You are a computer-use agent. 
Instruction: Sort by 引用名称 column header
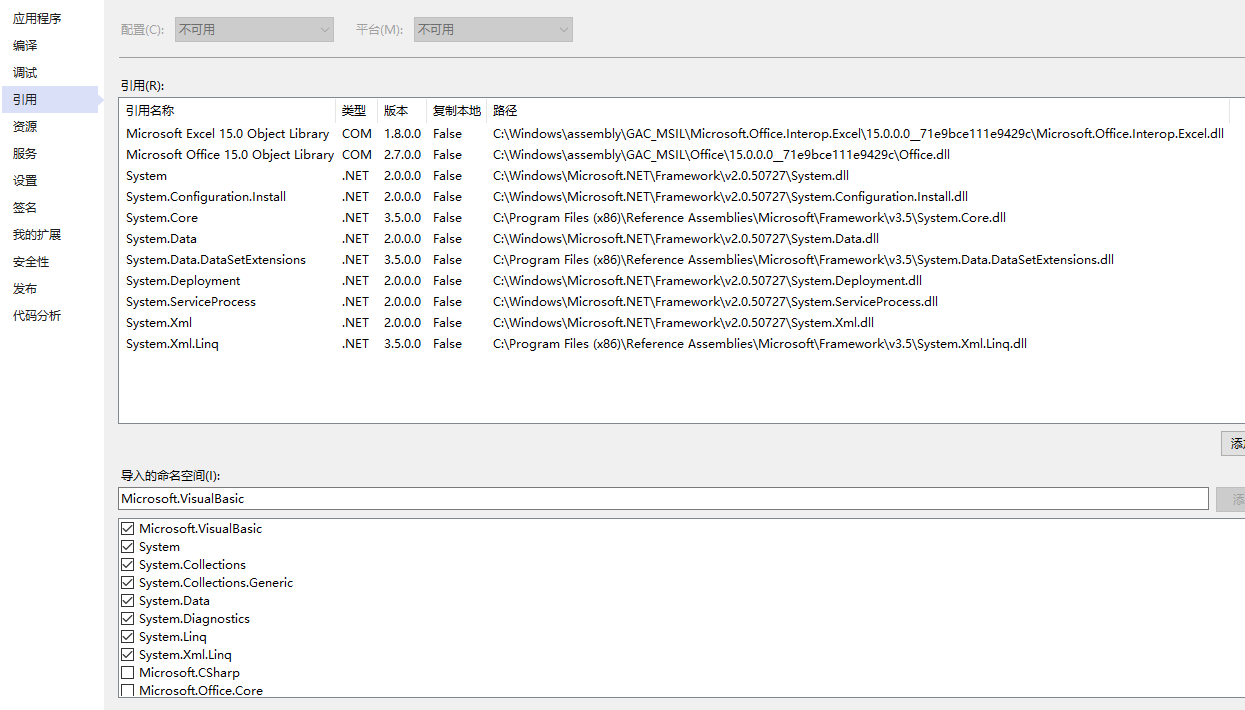tap(227, 111)
